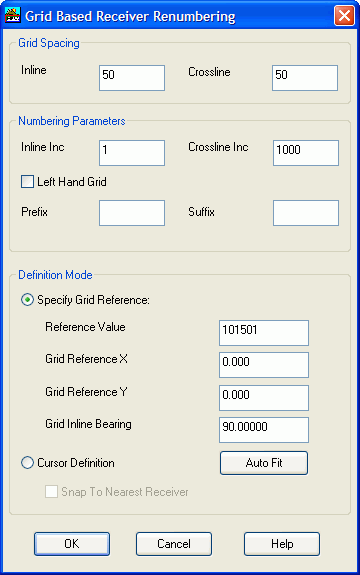Image resolution: width=360 pixels, height=575 pixels.
Task: Click the Numbering Parameters group label
Action: tap(72, 121)
